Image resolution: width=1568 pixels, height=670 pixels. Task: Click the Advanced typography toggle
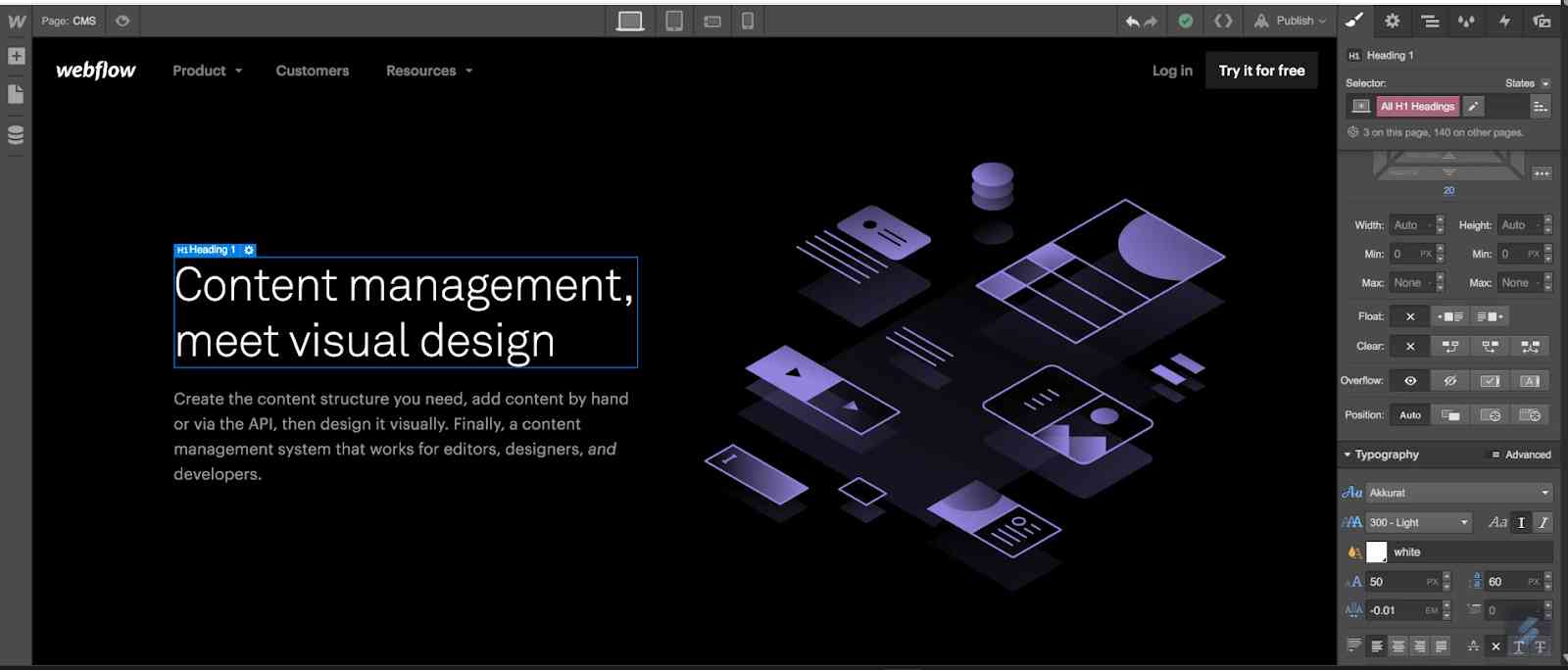point(1522,455)
